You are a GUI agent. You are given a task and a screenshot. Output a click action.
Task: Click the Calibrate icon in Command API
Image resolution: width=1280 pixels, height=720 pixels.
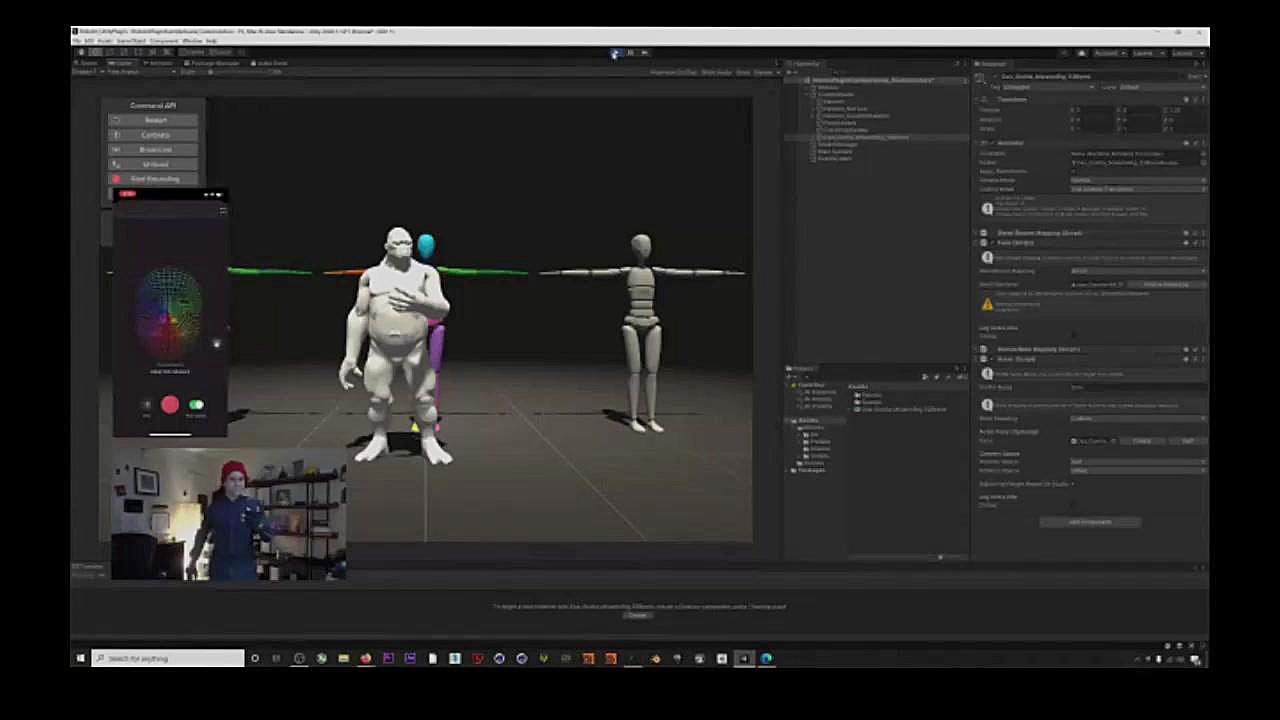116,135
